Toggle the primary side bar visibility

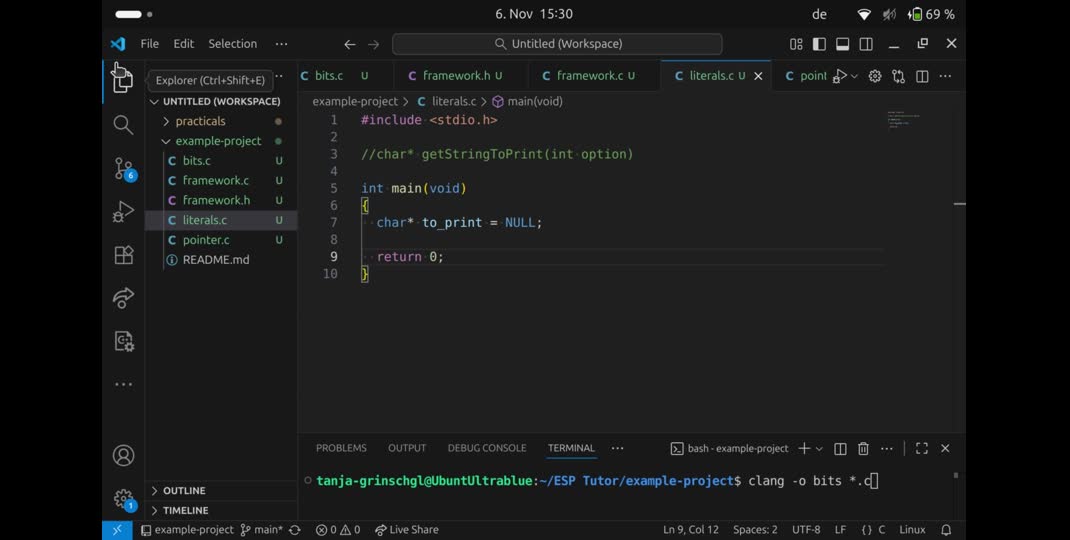[819, 44]
